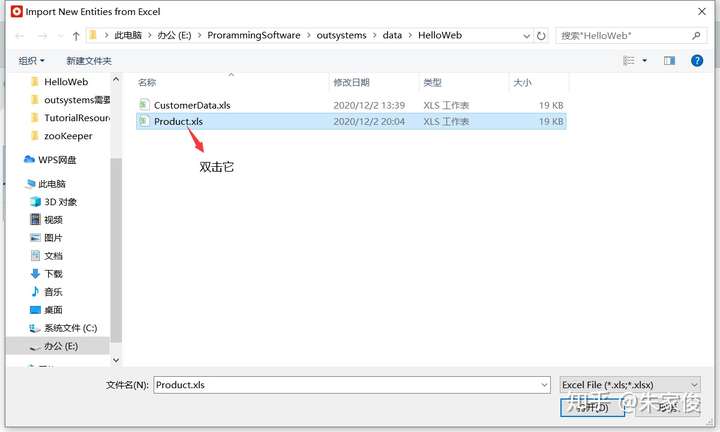This screenshot has width=720, height=432.
Task: Go forward with the right arrow button
Action: [42, 36]
